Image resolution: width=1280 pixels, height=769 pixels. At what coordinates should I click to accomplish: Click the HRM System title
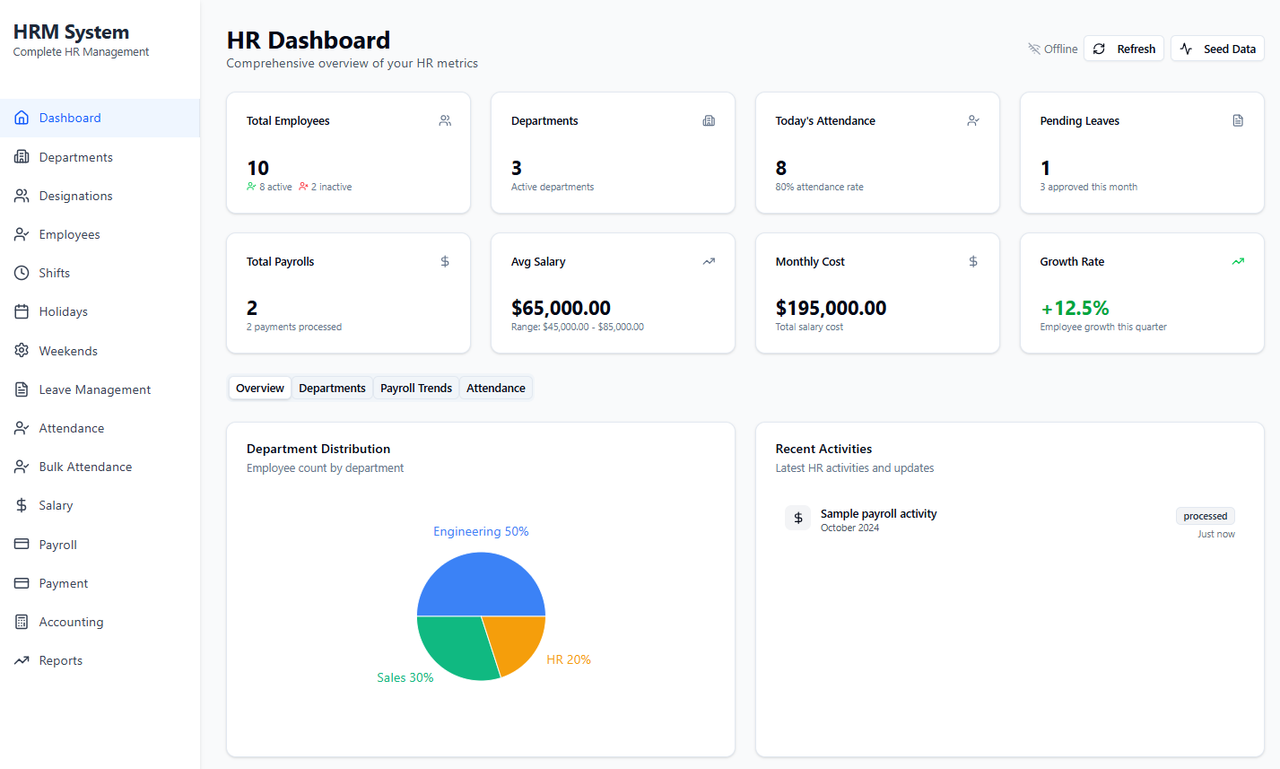tap(71, 32)
